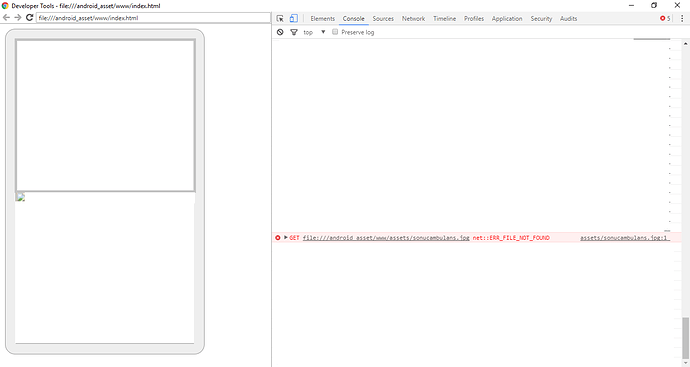The width and height of the screenshot is (690, 367).
Task: Click the red error count indicator
Action: [x=665, y=18]
